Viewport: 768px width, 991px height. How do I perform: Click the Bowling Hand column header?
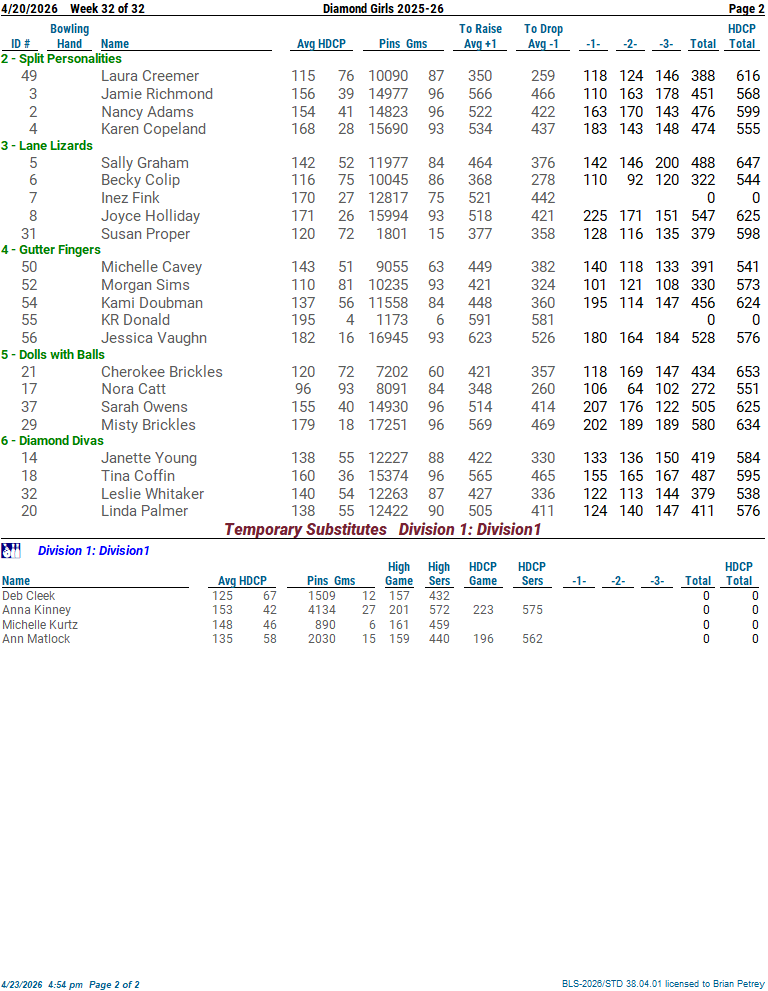(69, 36)
